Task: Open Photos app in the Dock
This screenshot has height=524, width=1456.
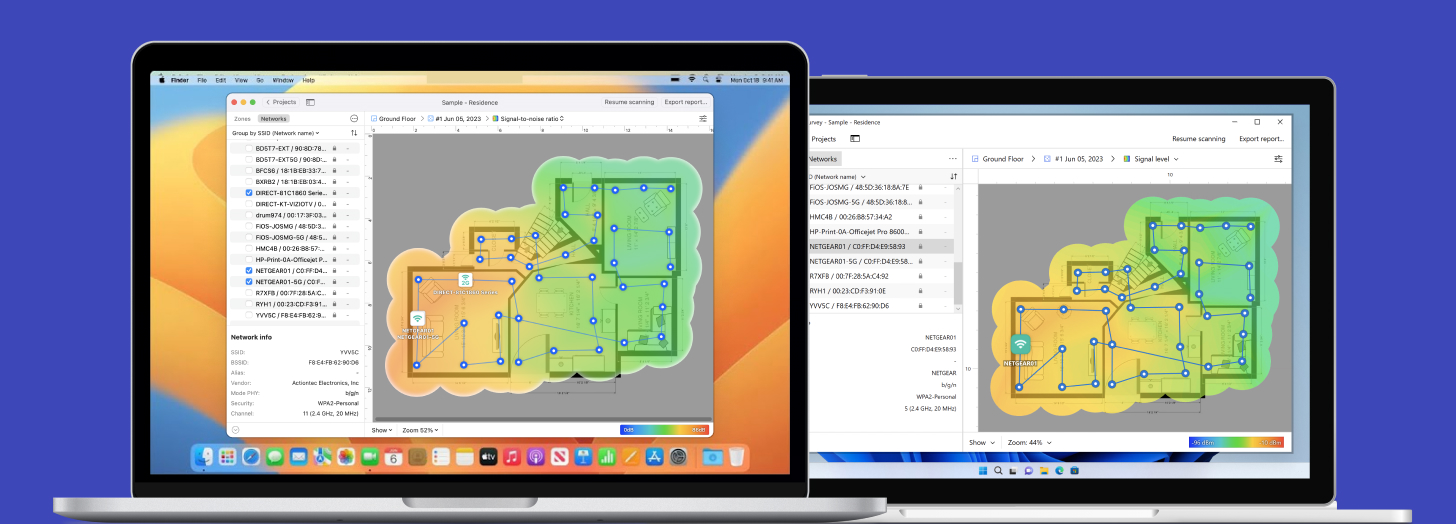Action: point(346,456)
